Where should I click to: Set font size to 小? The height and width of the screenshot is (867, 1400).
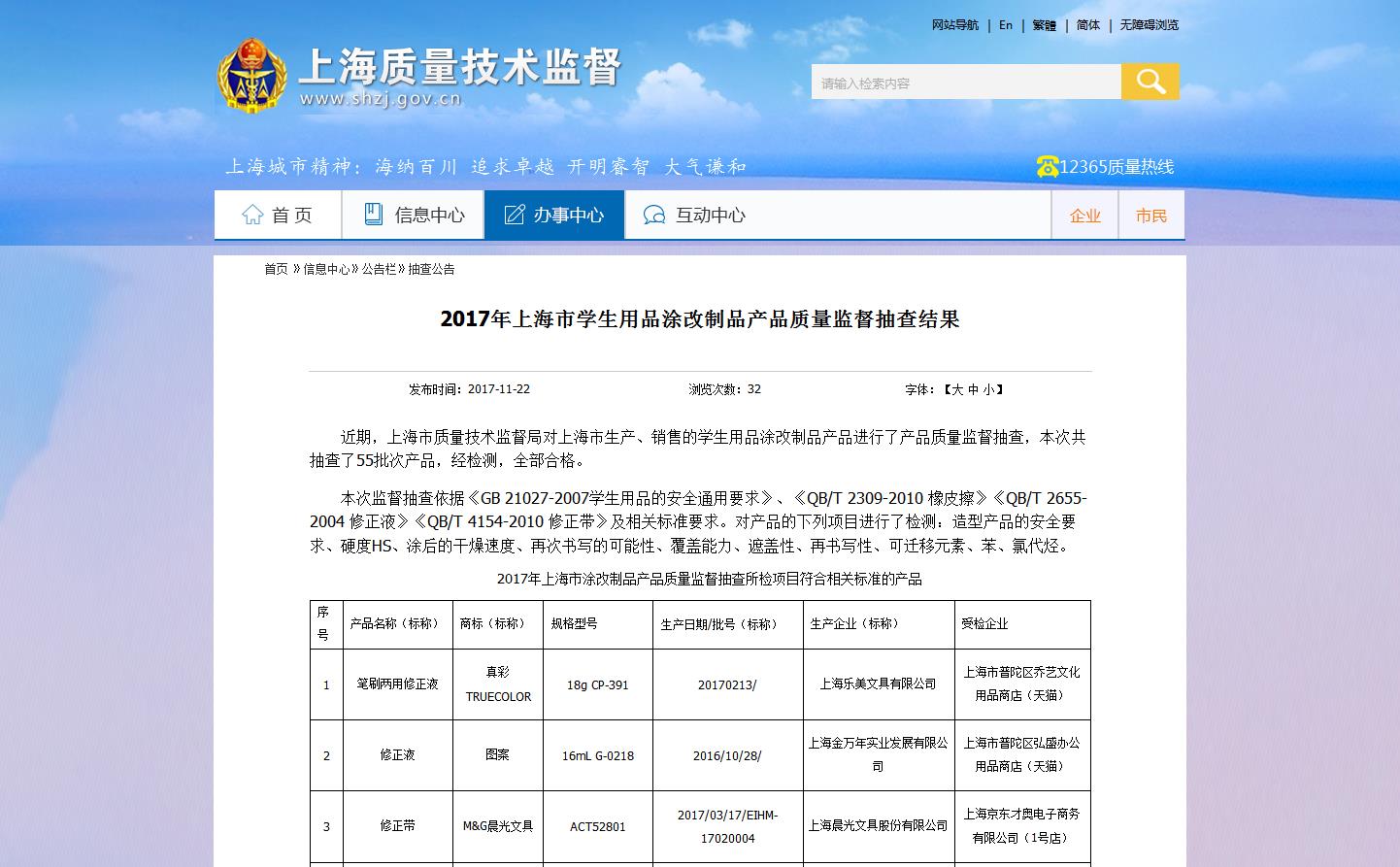tap(988, 389)
